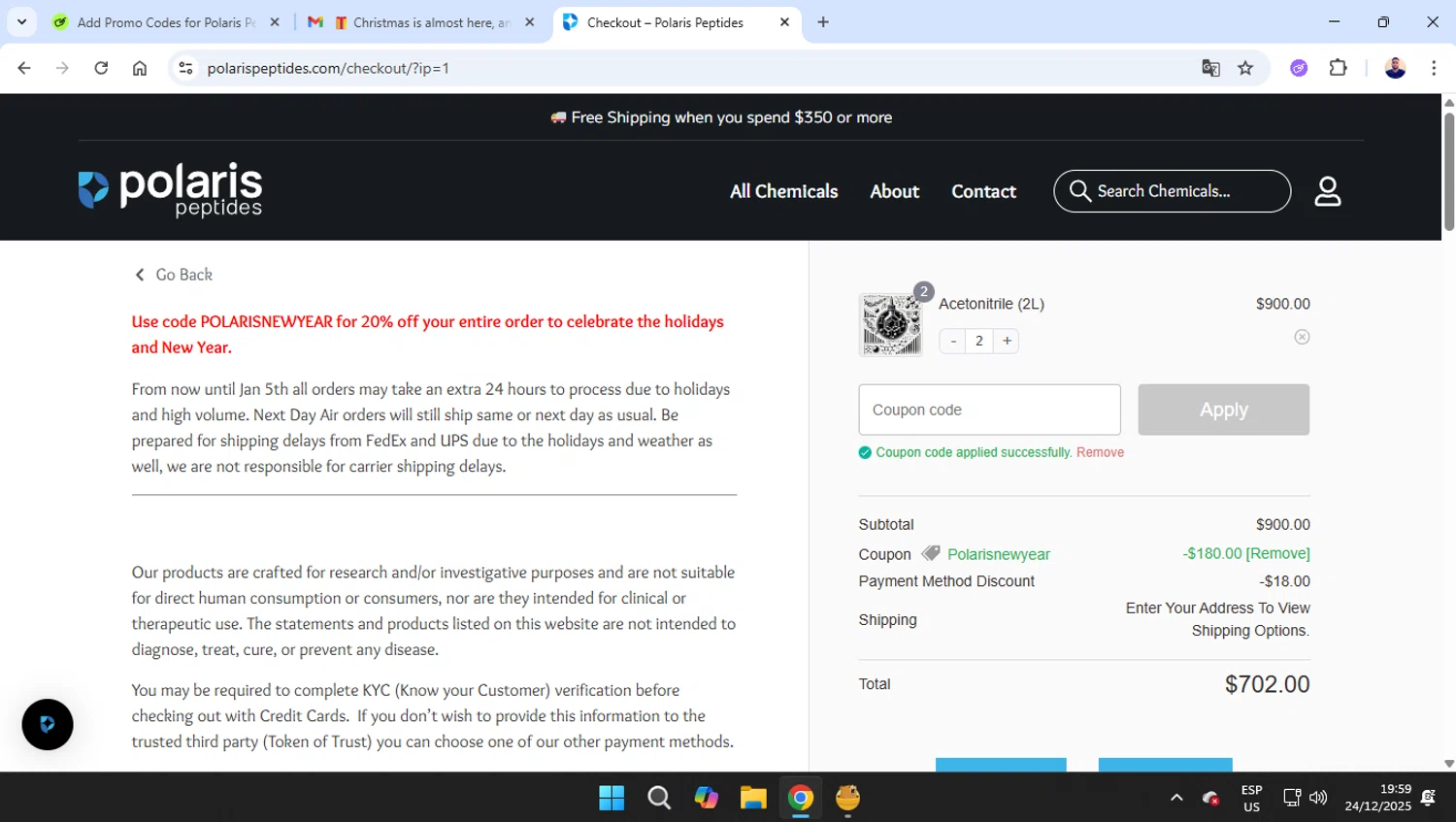Click the Free Shipping banner text

pyautogui.click(x=721, y=117)
